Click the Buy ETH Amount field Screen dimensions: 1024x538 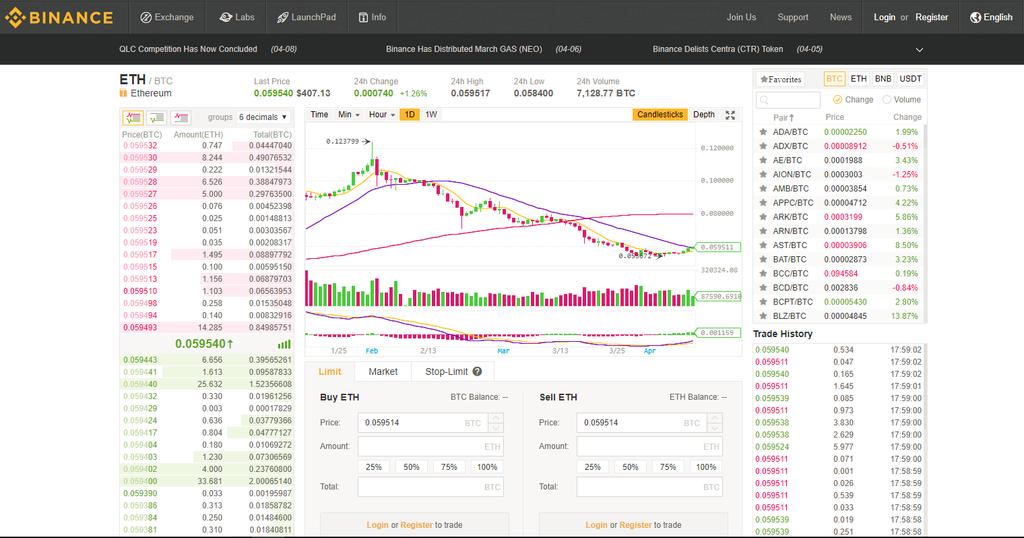pyautogui.click(x=431, y=447)
